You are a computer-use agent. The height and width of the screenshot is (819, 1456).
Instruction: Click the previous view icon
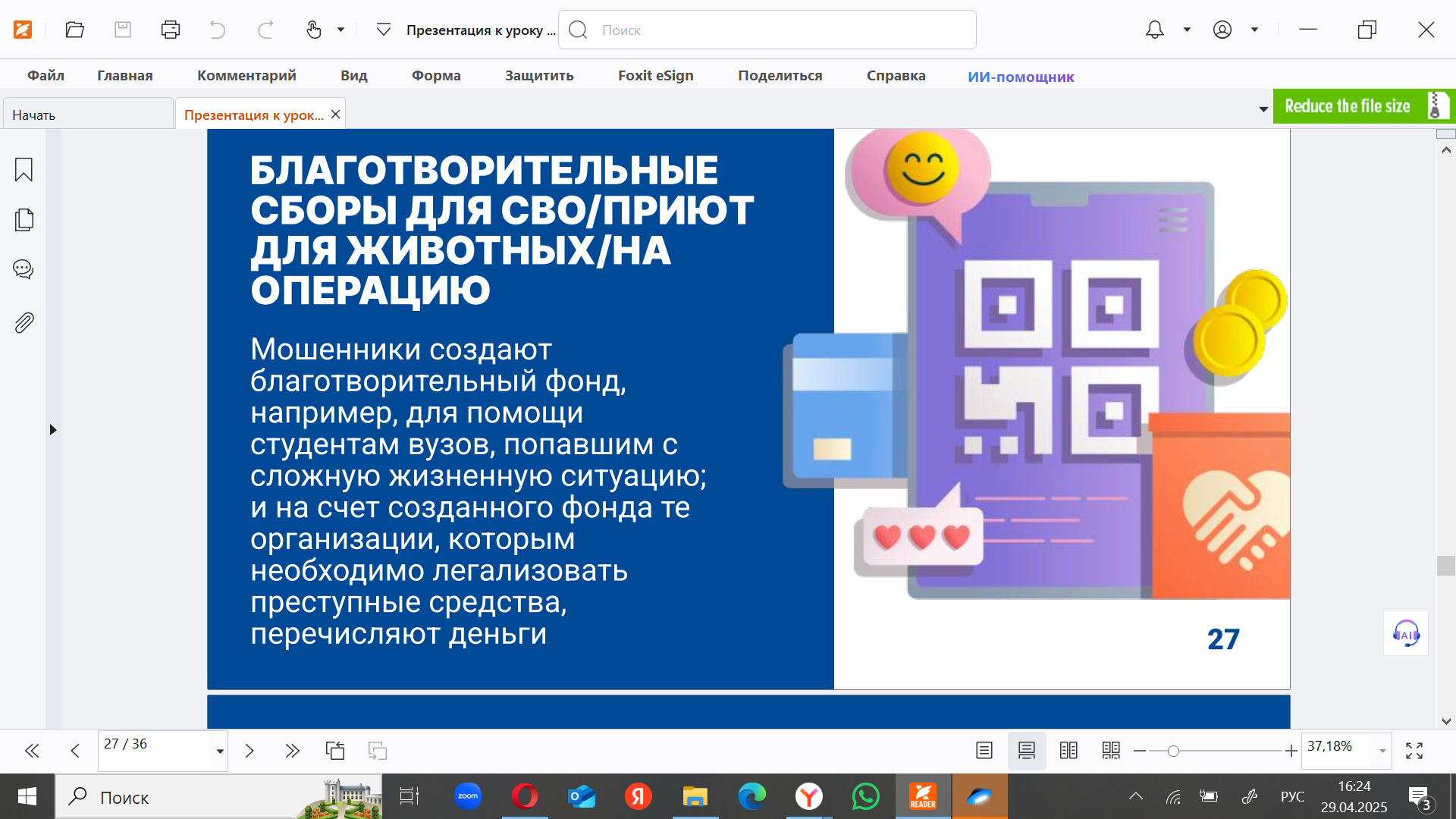click(335, 751)
